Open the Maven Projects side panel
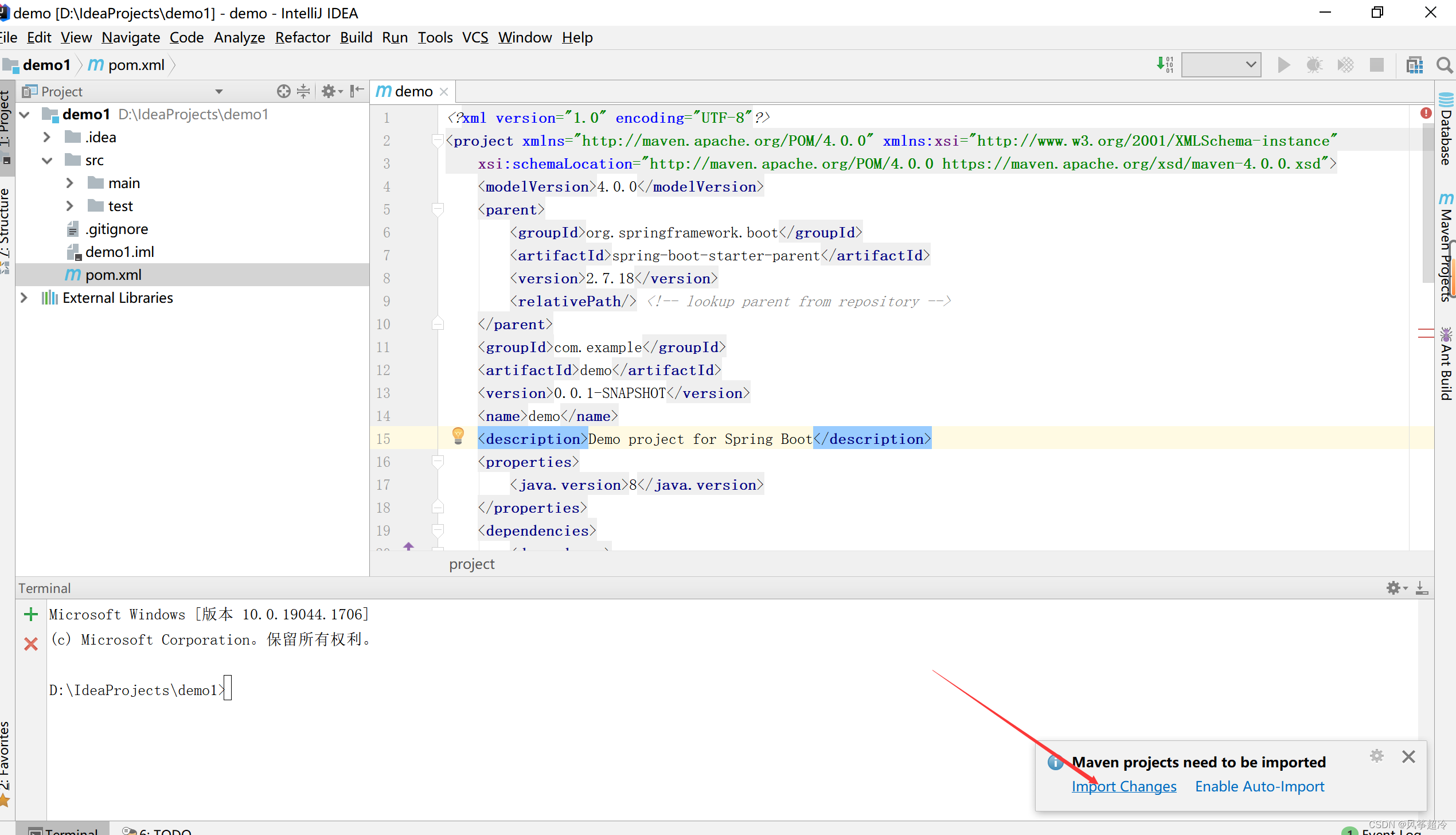The width and height of the screenshot is (1456, 835). point(1446,247)
